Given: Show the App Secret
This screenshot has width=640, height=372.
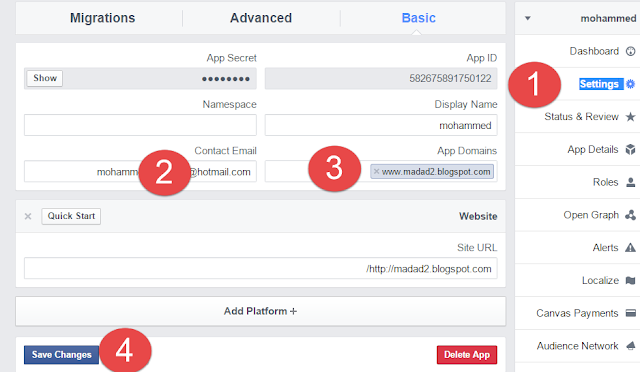Looking at the screenshot, I should 45,78.
